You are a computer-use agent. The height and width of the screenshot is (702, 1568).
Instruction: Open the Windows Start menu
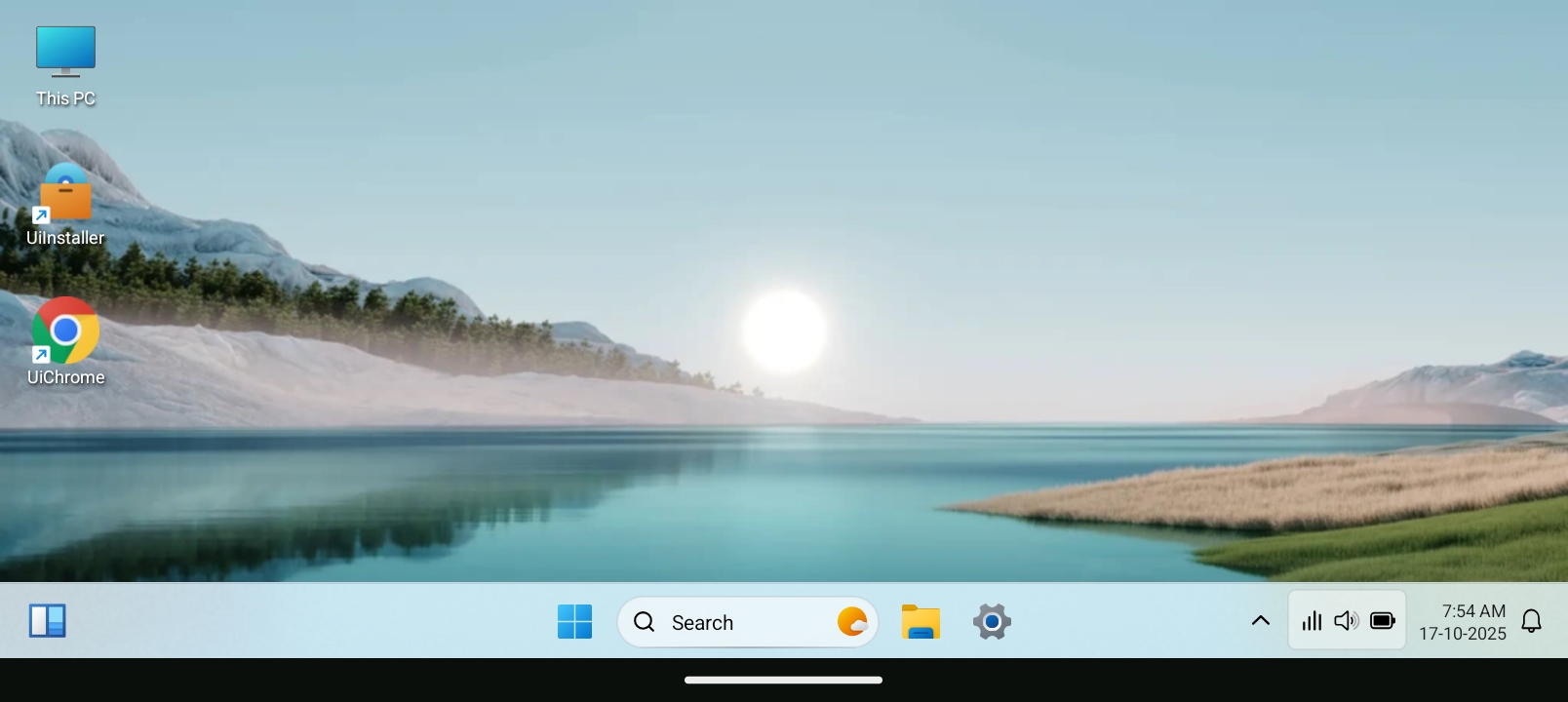click(x=574, y=622)
